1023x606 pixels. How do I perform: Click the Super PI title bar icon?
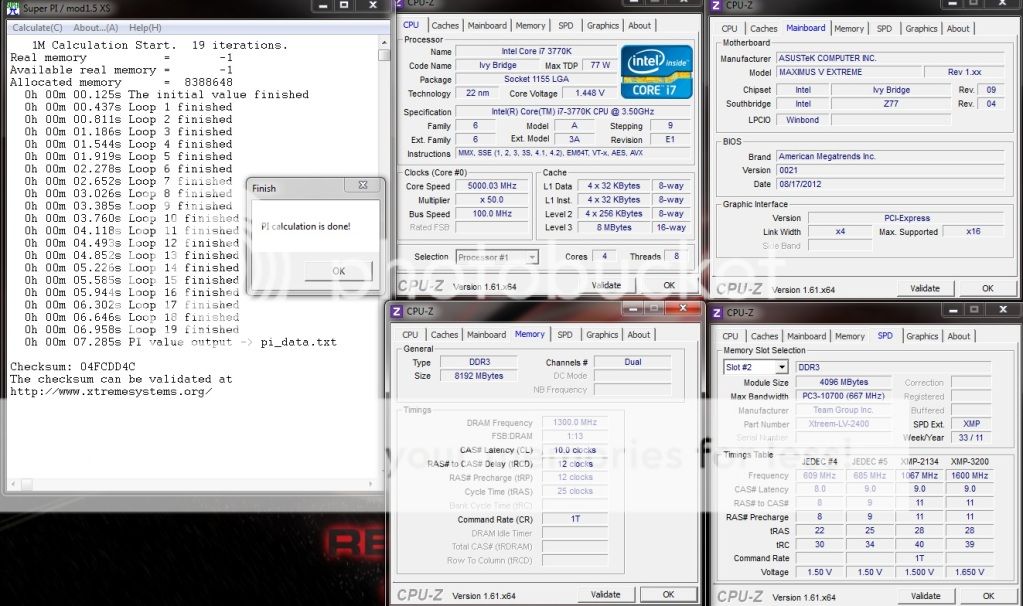(11, 8)
